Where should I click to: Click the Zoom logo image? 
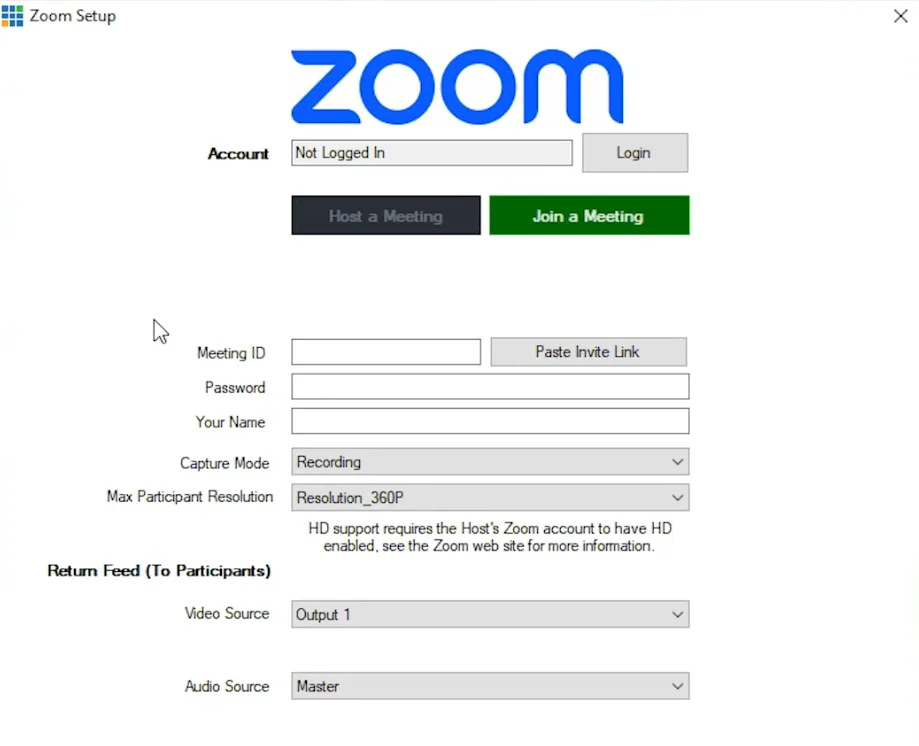(457, 86)
